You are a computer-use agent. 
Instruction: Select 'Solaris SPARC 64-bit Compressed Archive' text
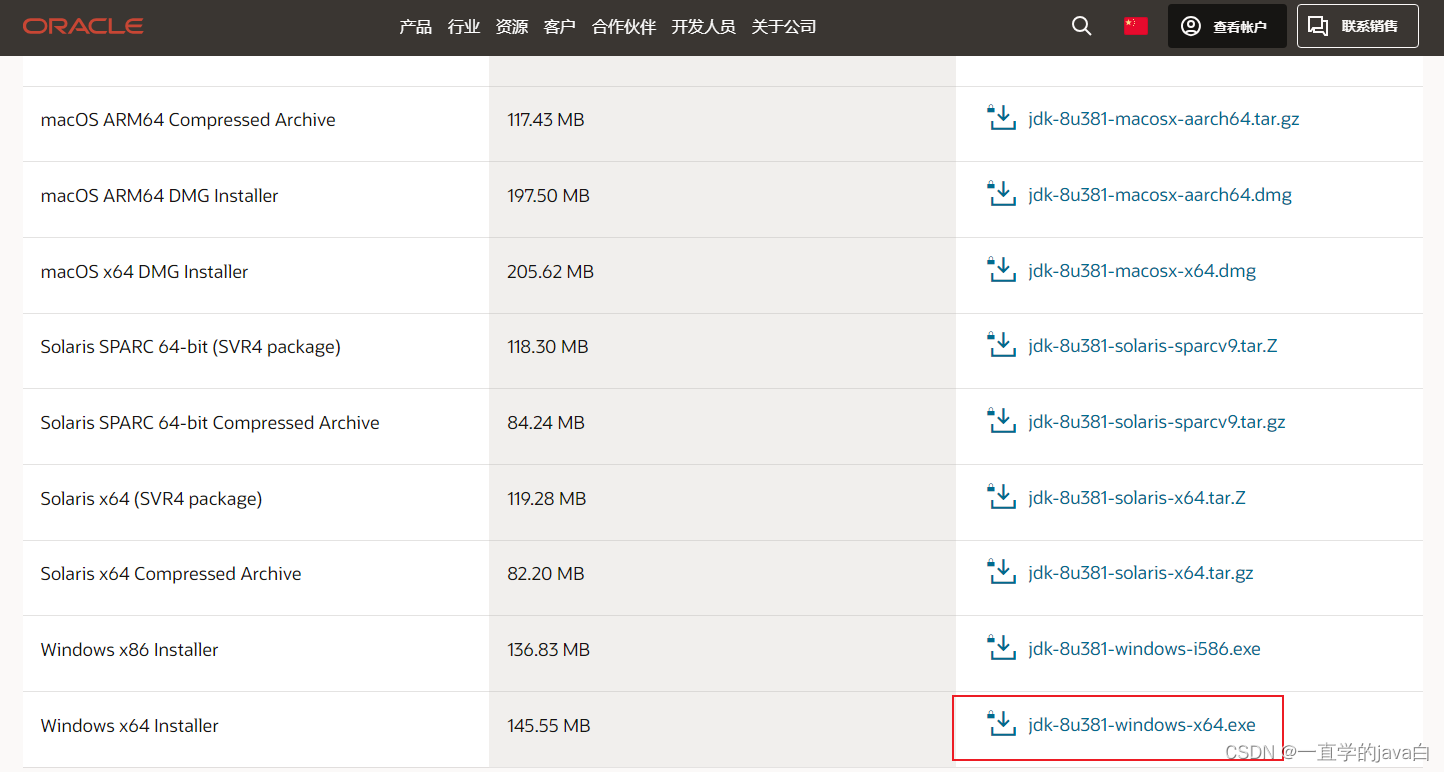coord(210,423)
